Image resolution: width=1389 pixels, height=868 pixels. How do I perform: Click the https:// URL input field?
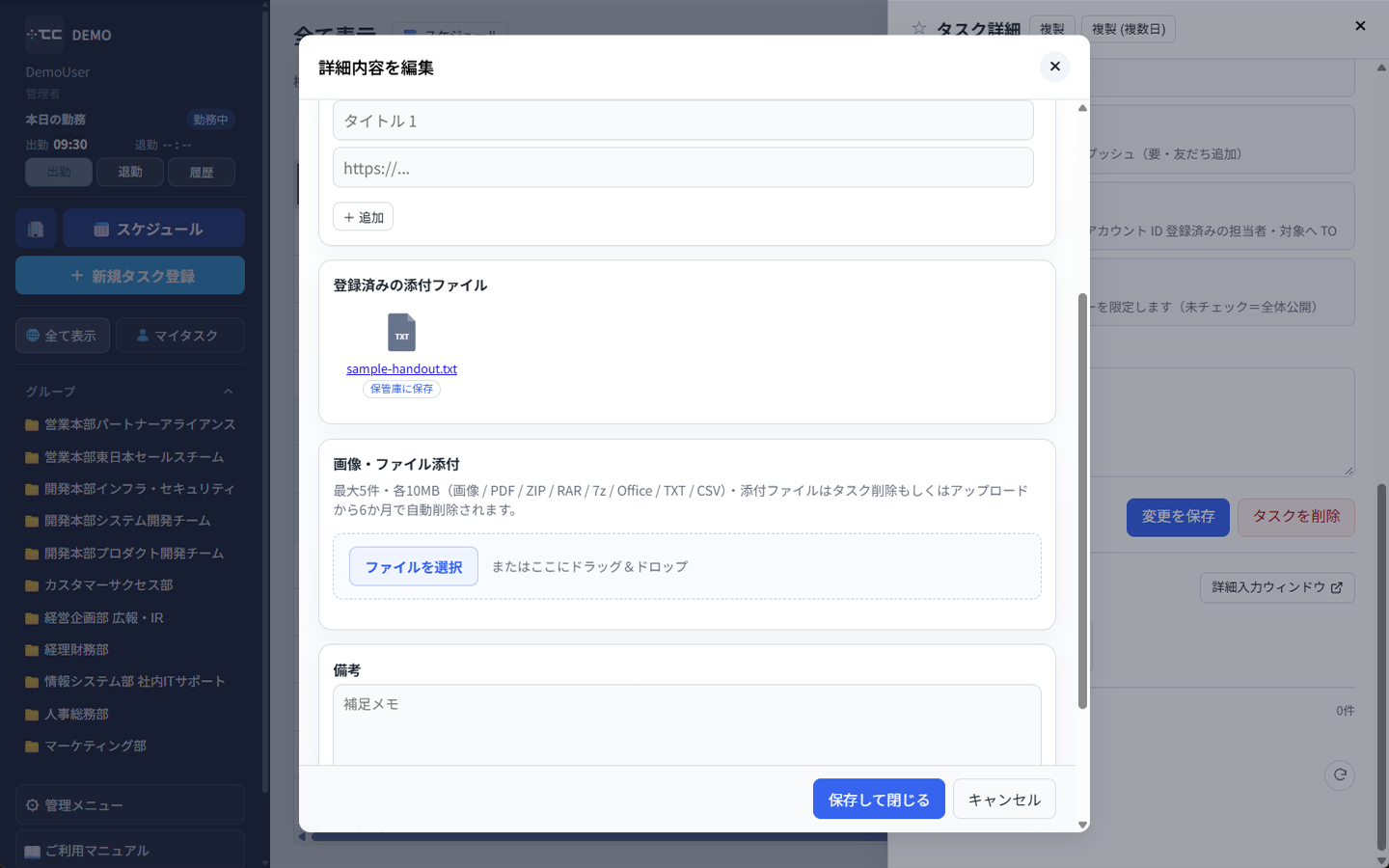pos(683,168)
